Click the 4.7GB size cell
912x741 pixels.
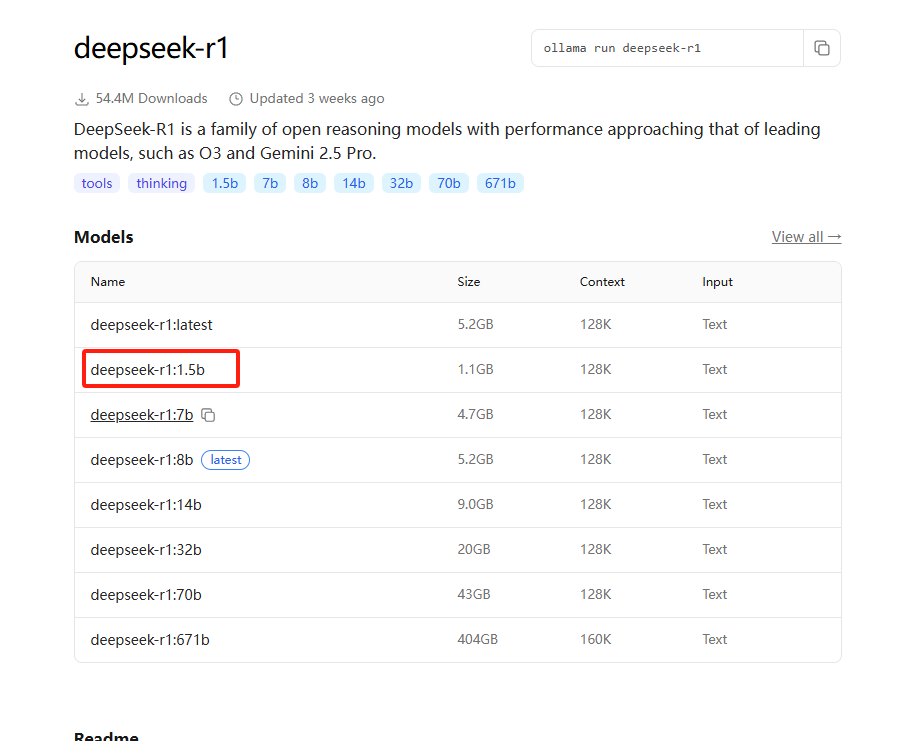[475, 414]
